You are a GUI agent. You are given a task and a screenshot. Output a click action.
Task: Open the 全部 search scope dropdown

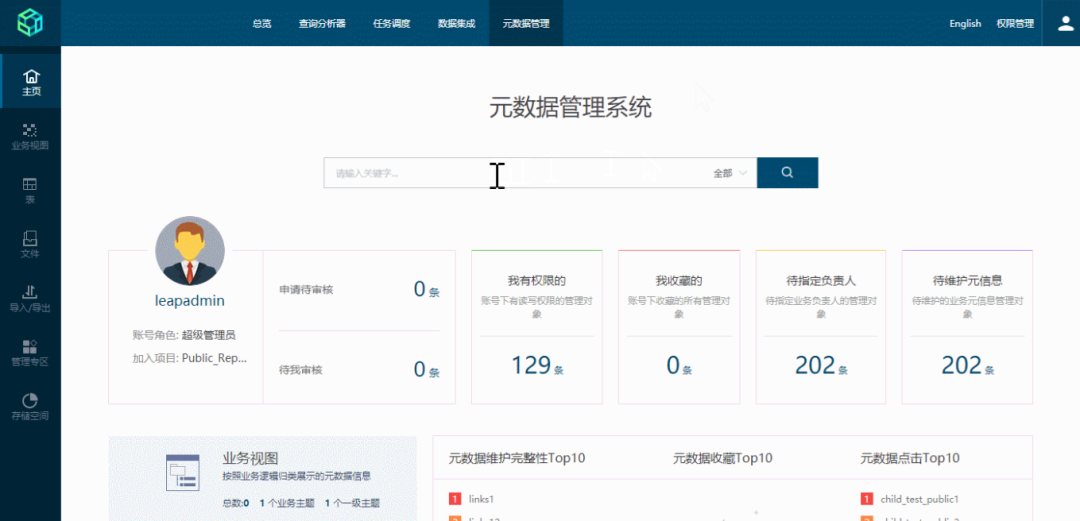pyautogui.click(x=730, y=173)
